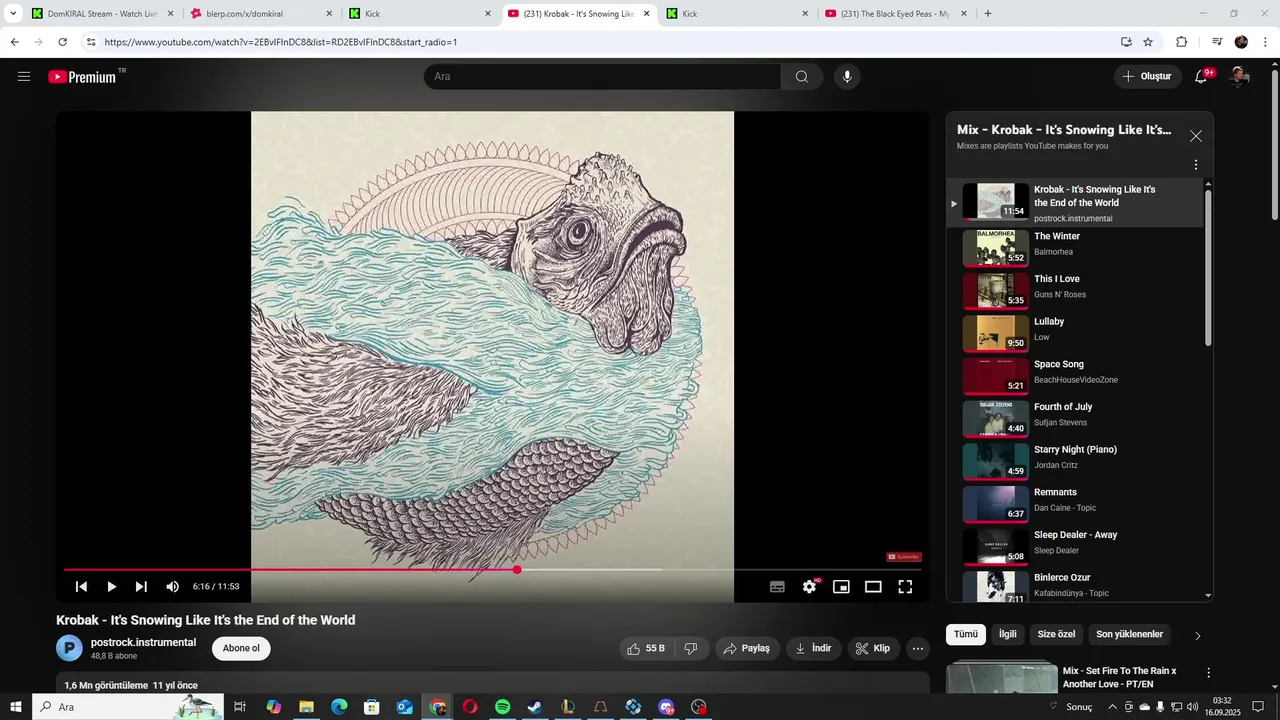1280x720 pixels.
Task: Like the video with thumbs up
Action: pyautogui.click(x=645, y=648)
